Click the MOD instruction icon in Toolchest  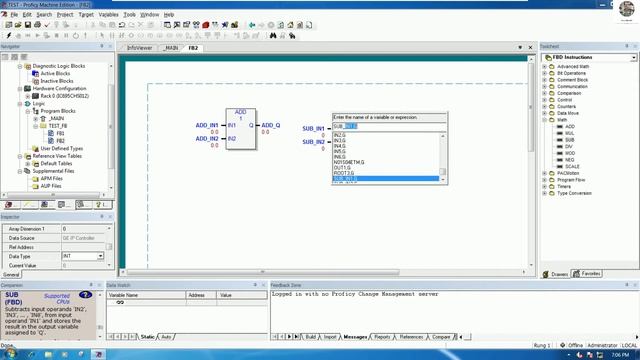point(560,153)
